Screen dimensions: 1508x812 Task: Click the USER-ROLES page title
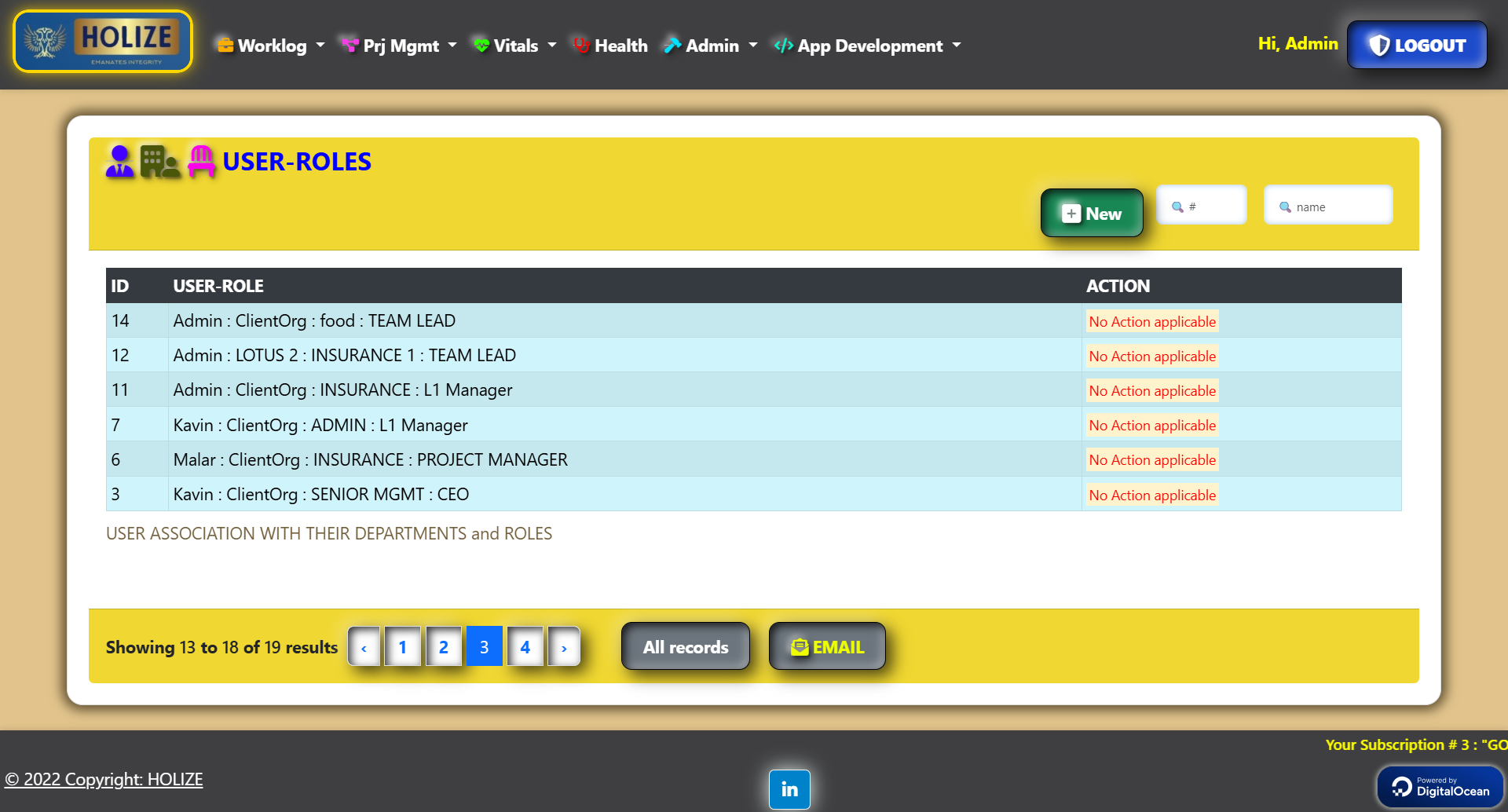click(297, 161)
